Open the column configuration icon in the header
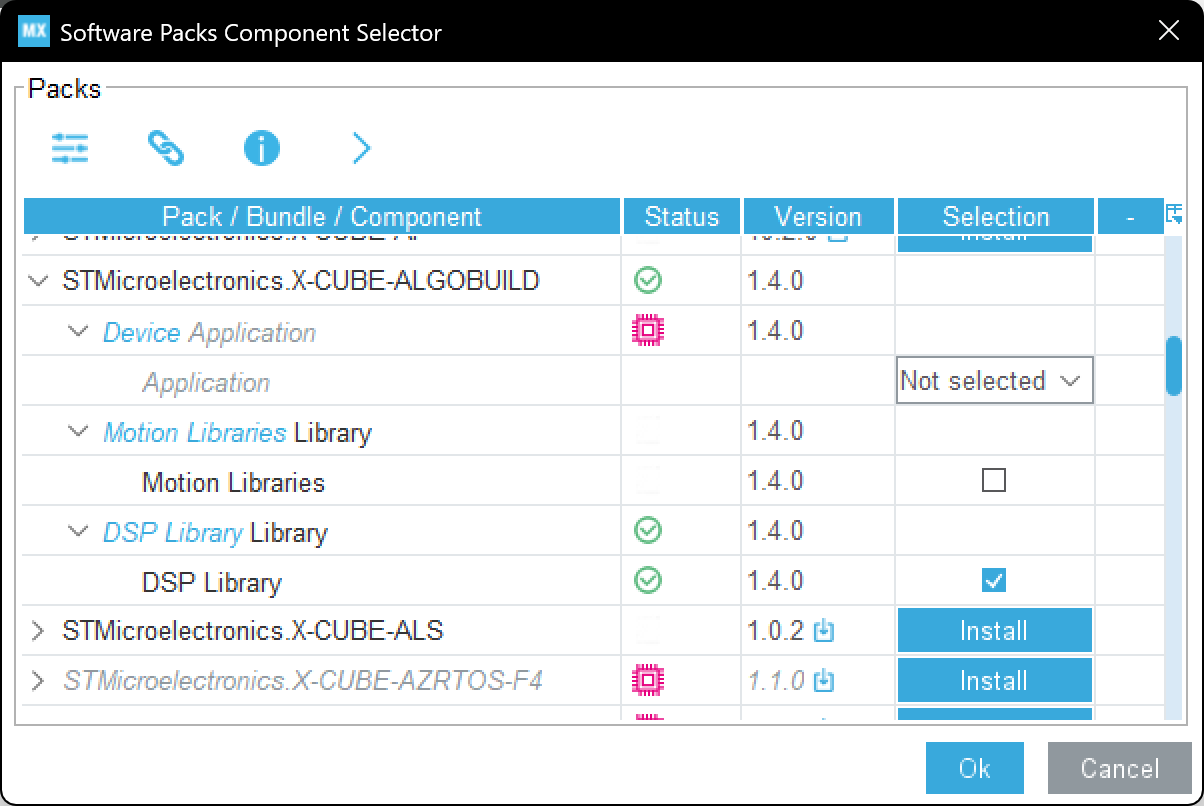 [x=1175, y=214]
